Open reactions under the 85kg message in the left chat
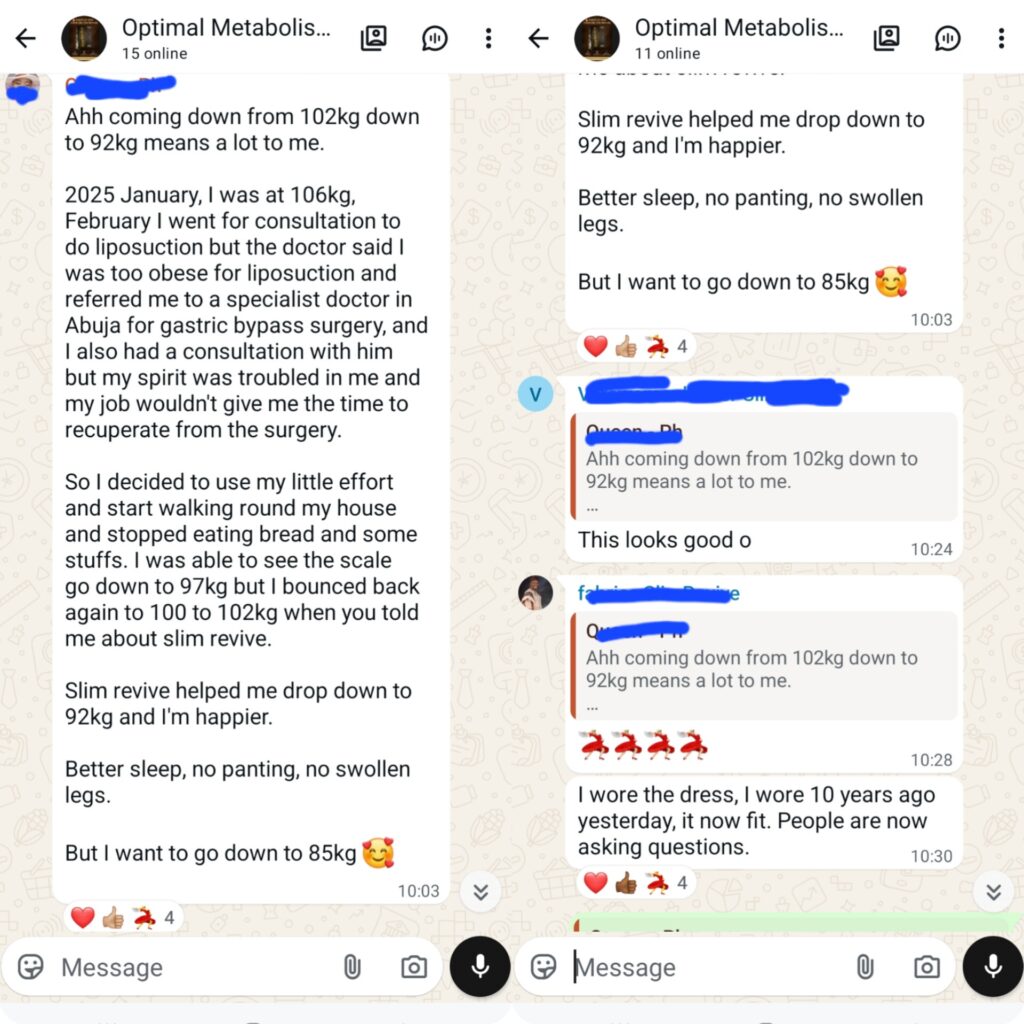The height and width of the screenshot is (1024, 1024). tap(122, 918)
